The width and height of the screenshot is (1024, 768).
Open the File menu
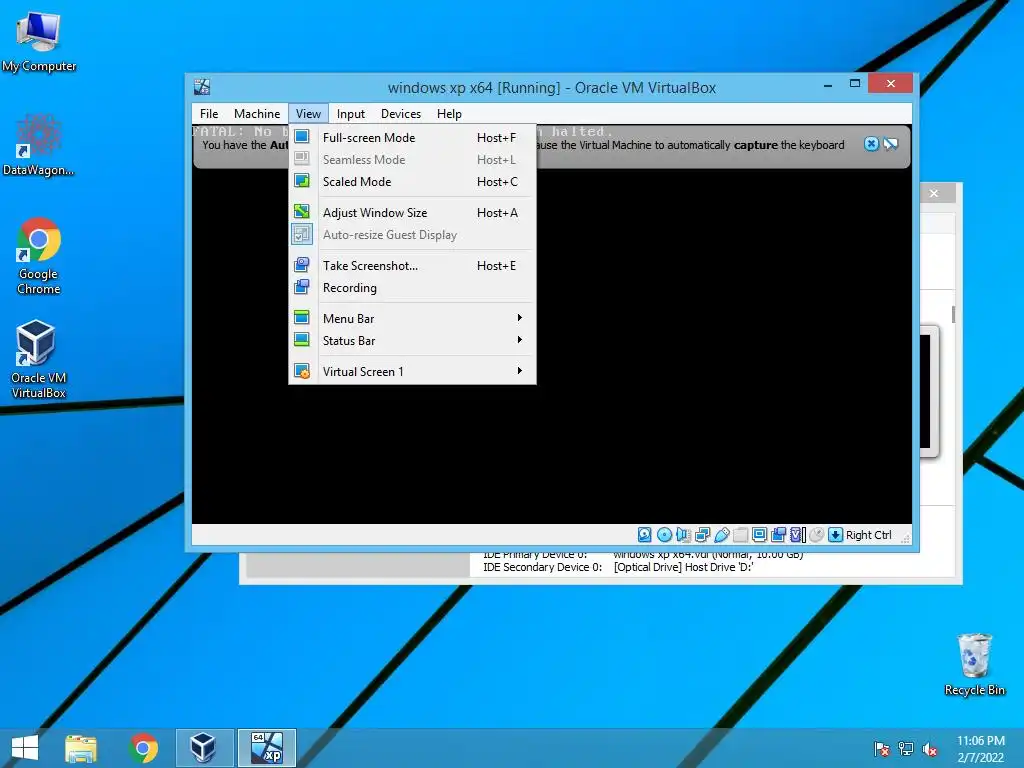pyautogui.click(x=209, y=114)
